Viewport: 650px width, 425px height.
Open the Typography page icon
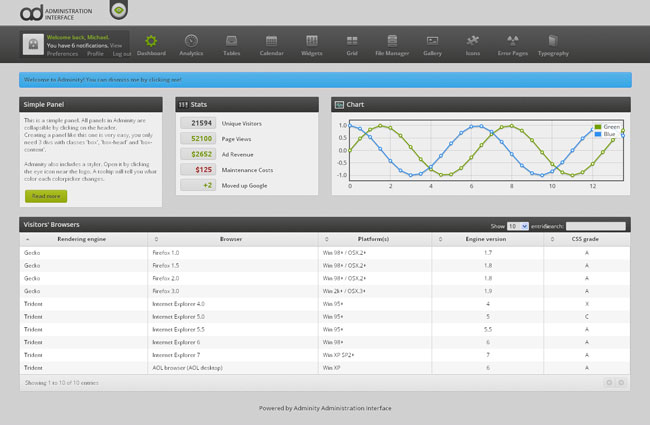pyautogui.click(x=553, y=41)
